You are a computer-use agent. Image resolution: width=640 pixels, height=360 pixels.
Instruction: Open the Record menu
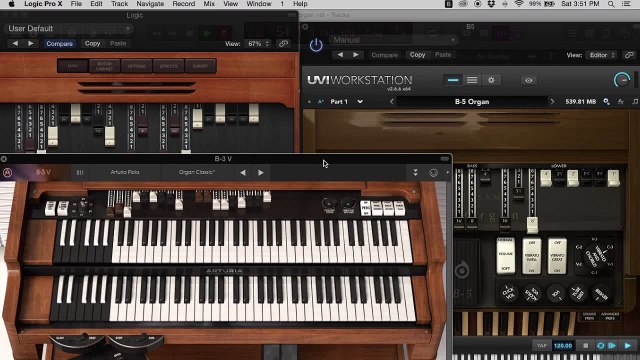tap(183, 4)
